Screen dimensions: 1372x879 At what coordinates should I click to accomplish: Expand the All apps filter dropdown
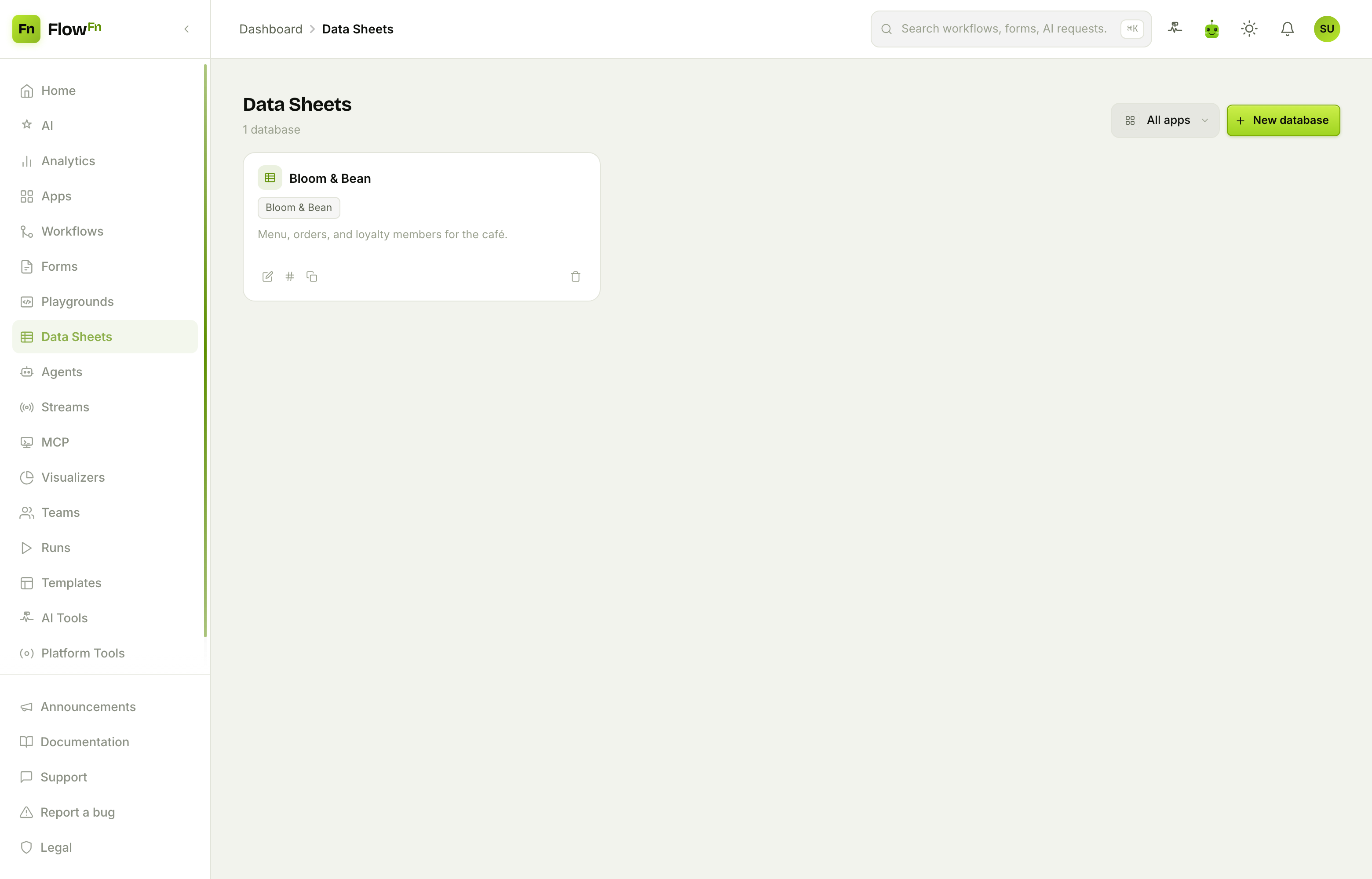click(1165, 120)
